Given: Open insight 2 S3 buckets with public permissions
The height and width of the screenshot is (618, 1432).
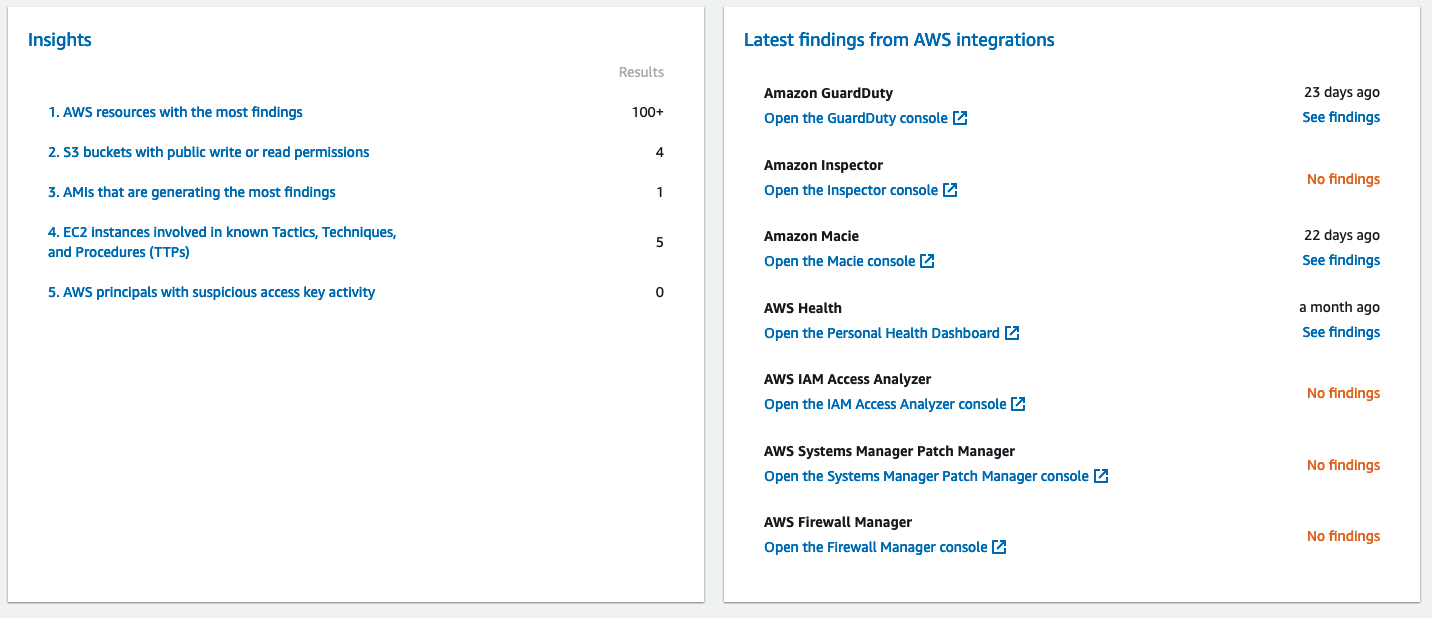Looking at the screenshot, I should pyautogui.click(x=209, y=152).
